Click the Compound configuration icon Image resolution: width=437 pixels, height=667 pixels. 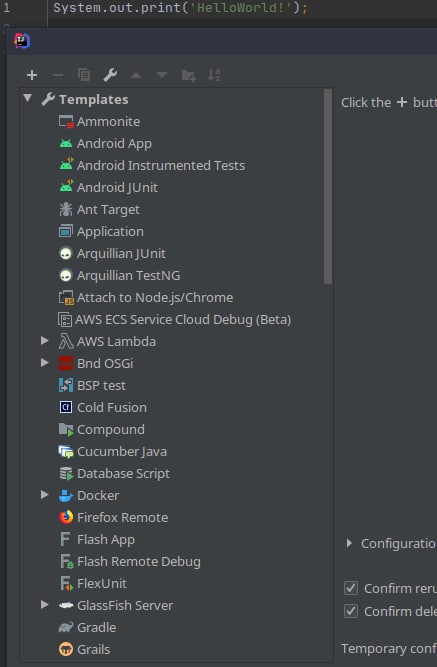tap(66, 430)
